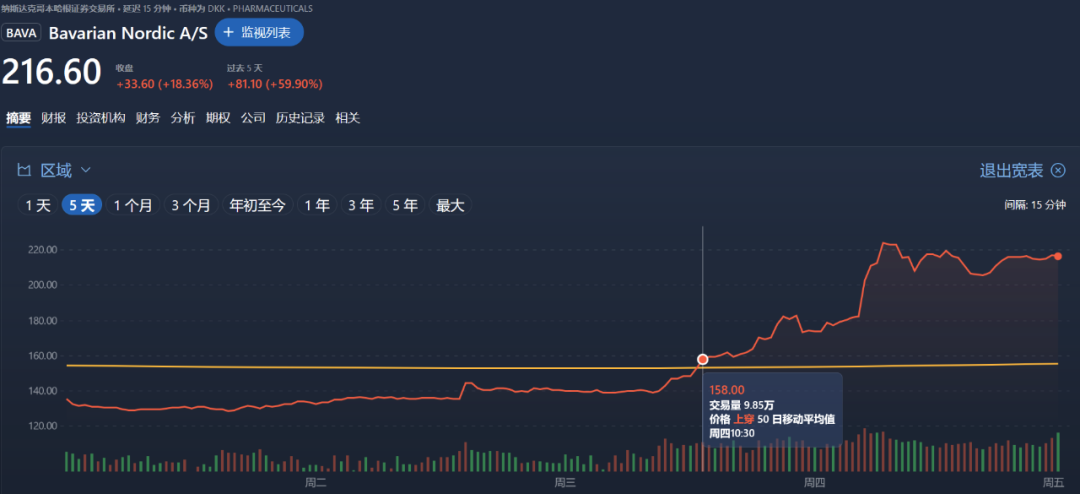Select the 1 天 time range
The height and width of the screenshot is (494, 1080).
(38, 205)
